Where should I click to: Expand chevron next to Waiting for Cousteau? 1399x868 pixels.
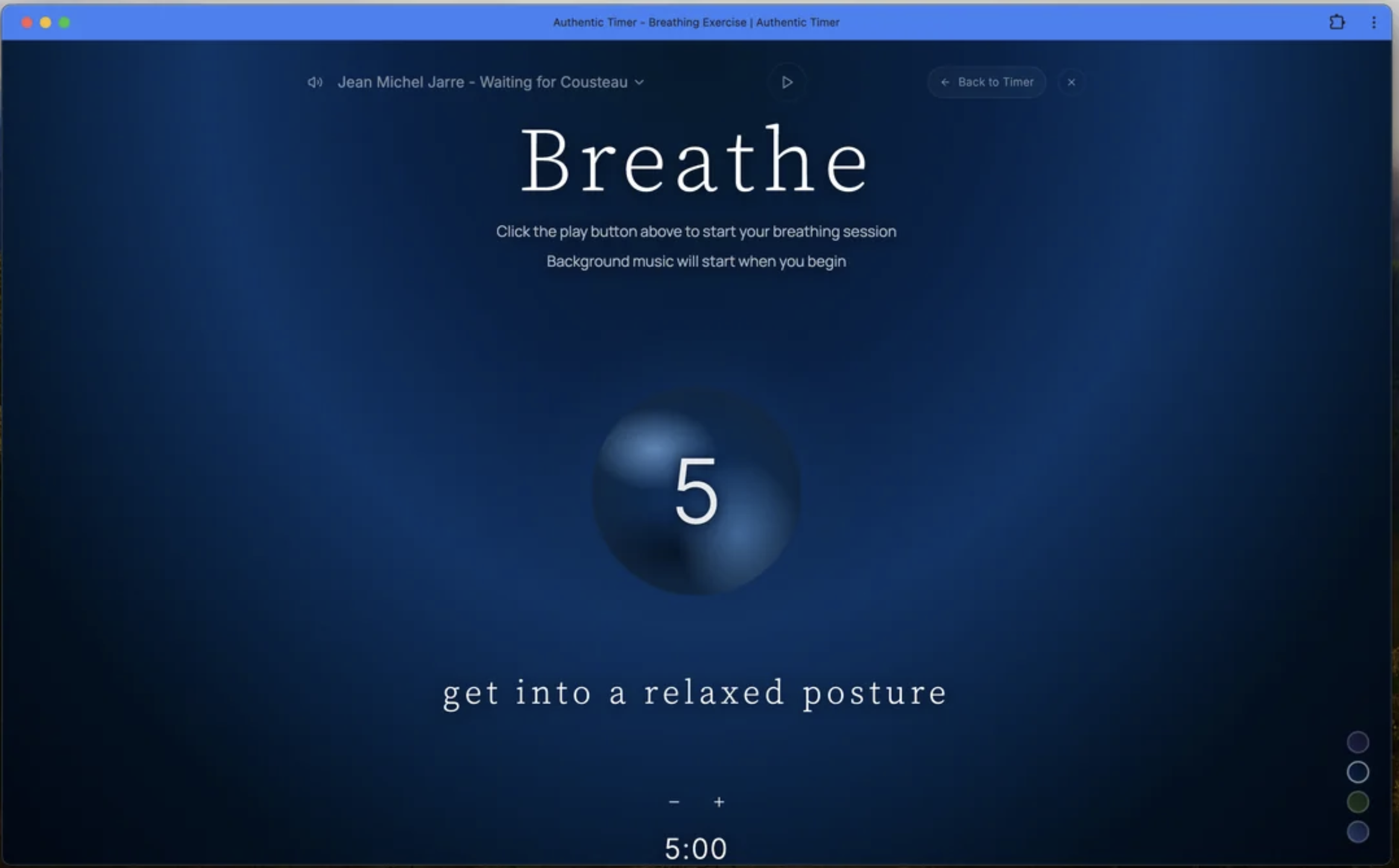(x=640, y=83)
